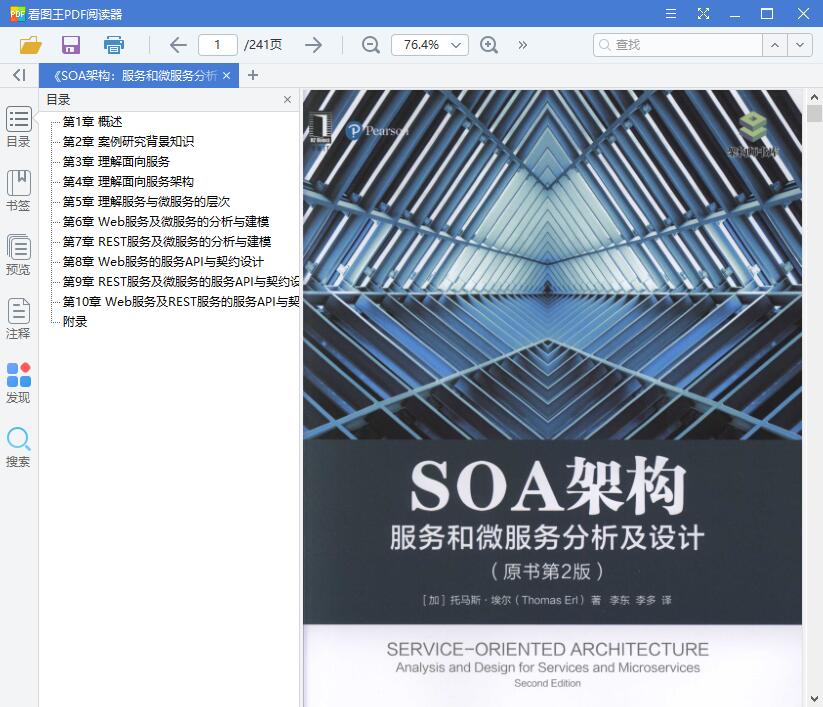Jump to 第1章 概述
Viewport: 823px width, 707px height.
coord(92,122)
